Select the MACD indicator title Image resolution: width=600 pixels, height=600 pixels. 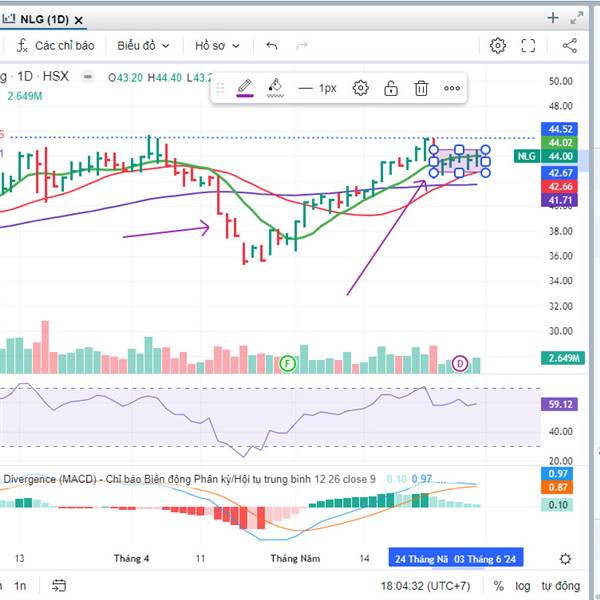coord(189,479)
